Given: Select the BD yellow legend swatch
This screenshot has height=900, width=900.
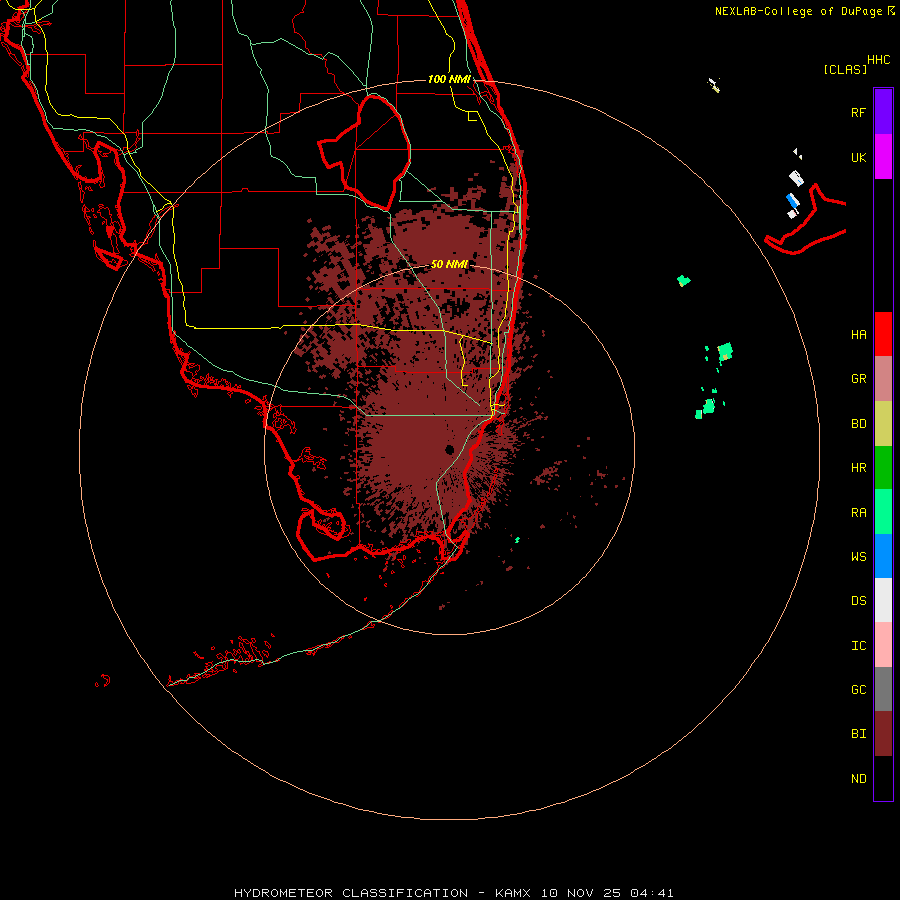Looking at the screenshot, I should click(x=883, y=424).
